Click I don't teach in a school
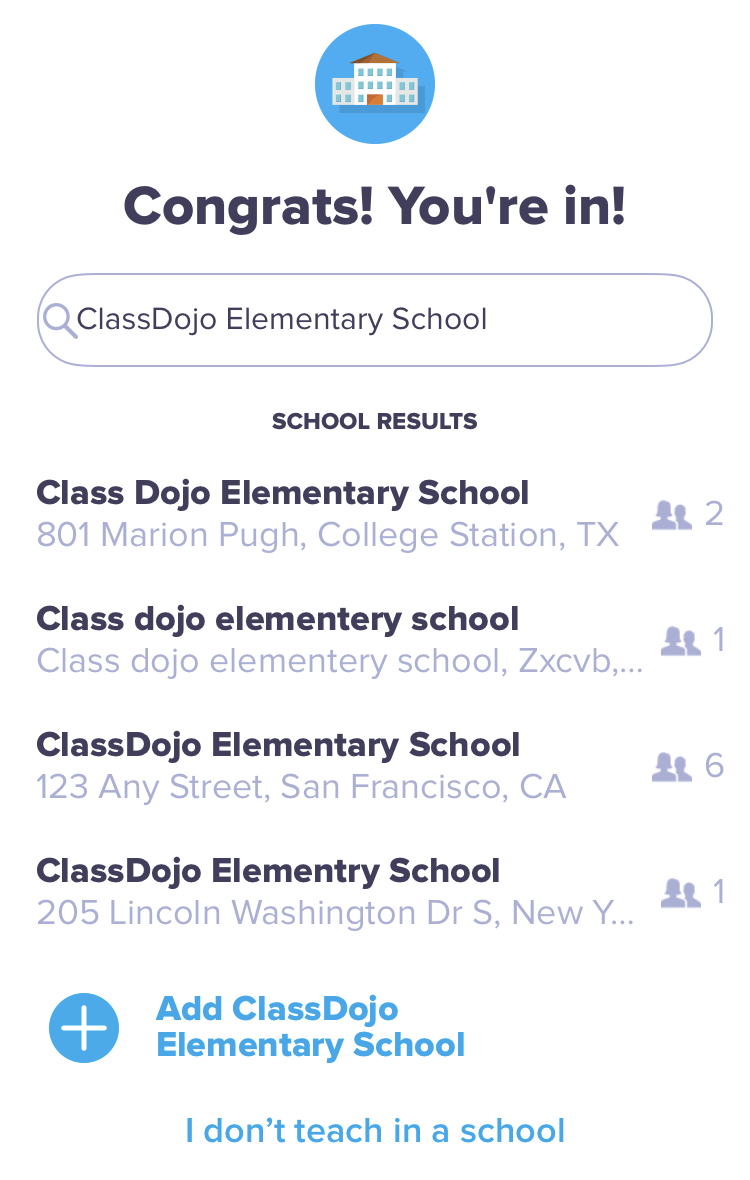Screen dimensions: 750x1180 click(x=375, y=1130)
